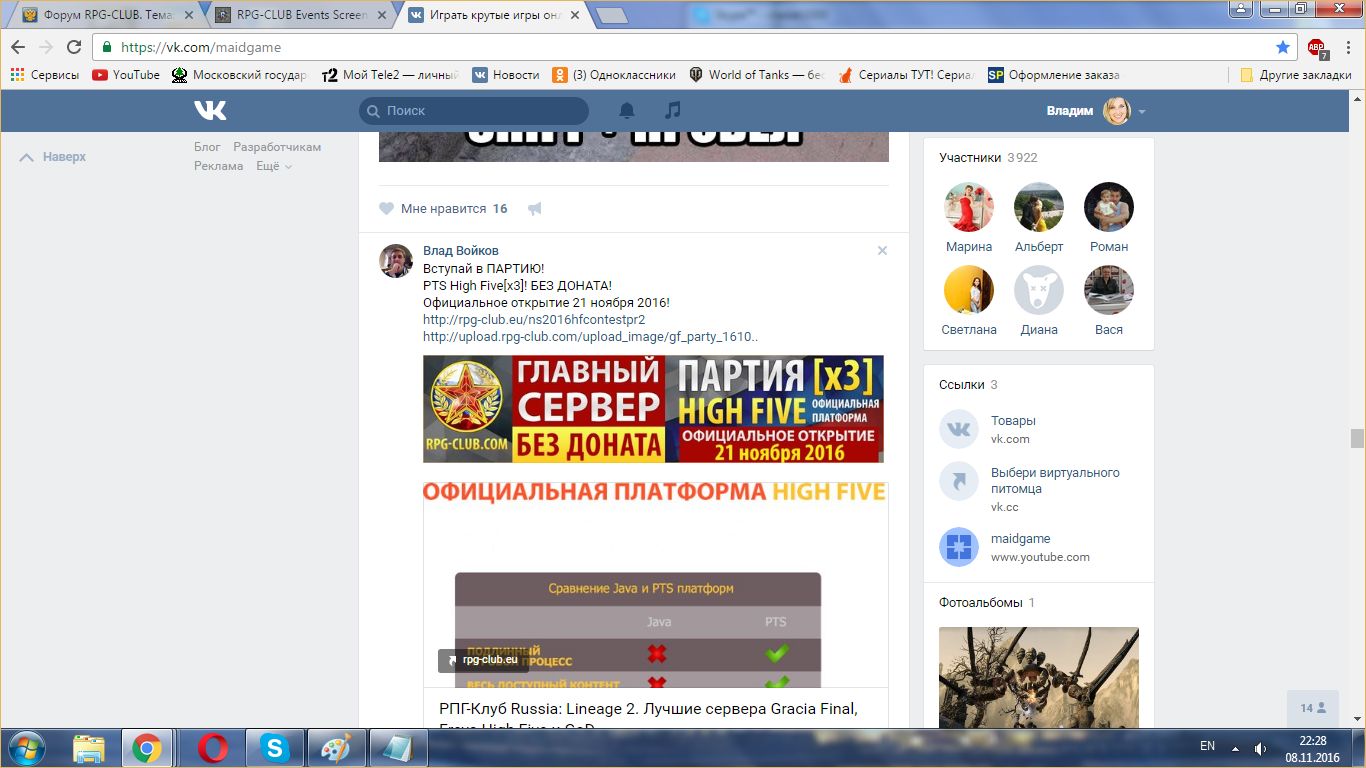Bookmark page with the star icon

1283,47
